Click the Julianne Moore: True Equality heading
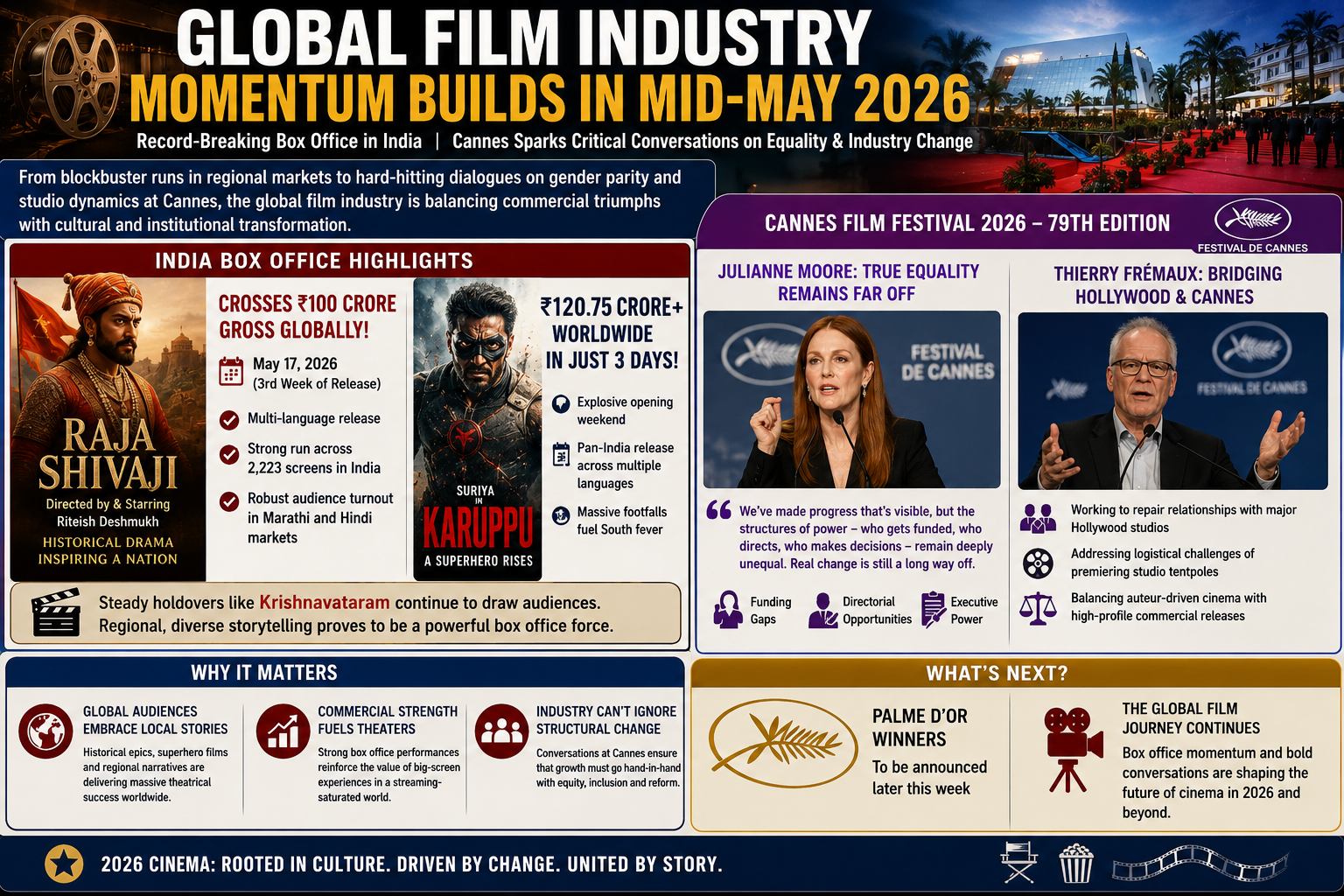This screenshot has width=1344, height=896. (848, 283)
